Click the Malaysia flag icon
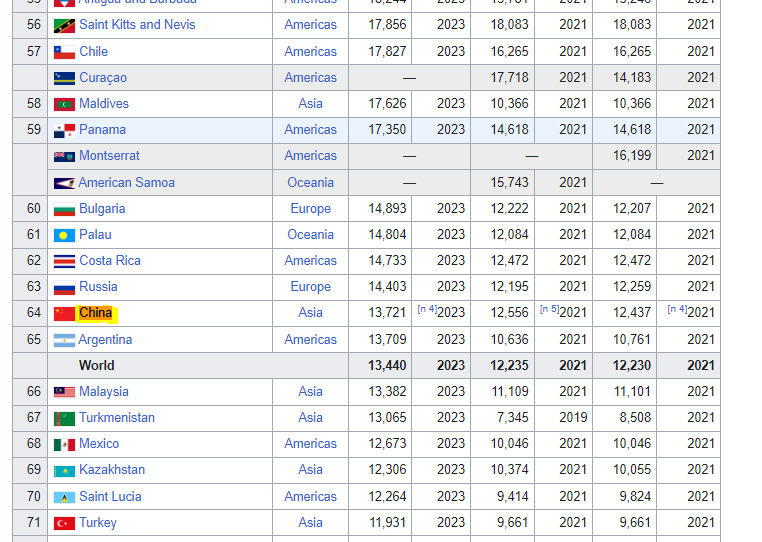The height and width of the screenshot is (542, 762). click(64, 392)
